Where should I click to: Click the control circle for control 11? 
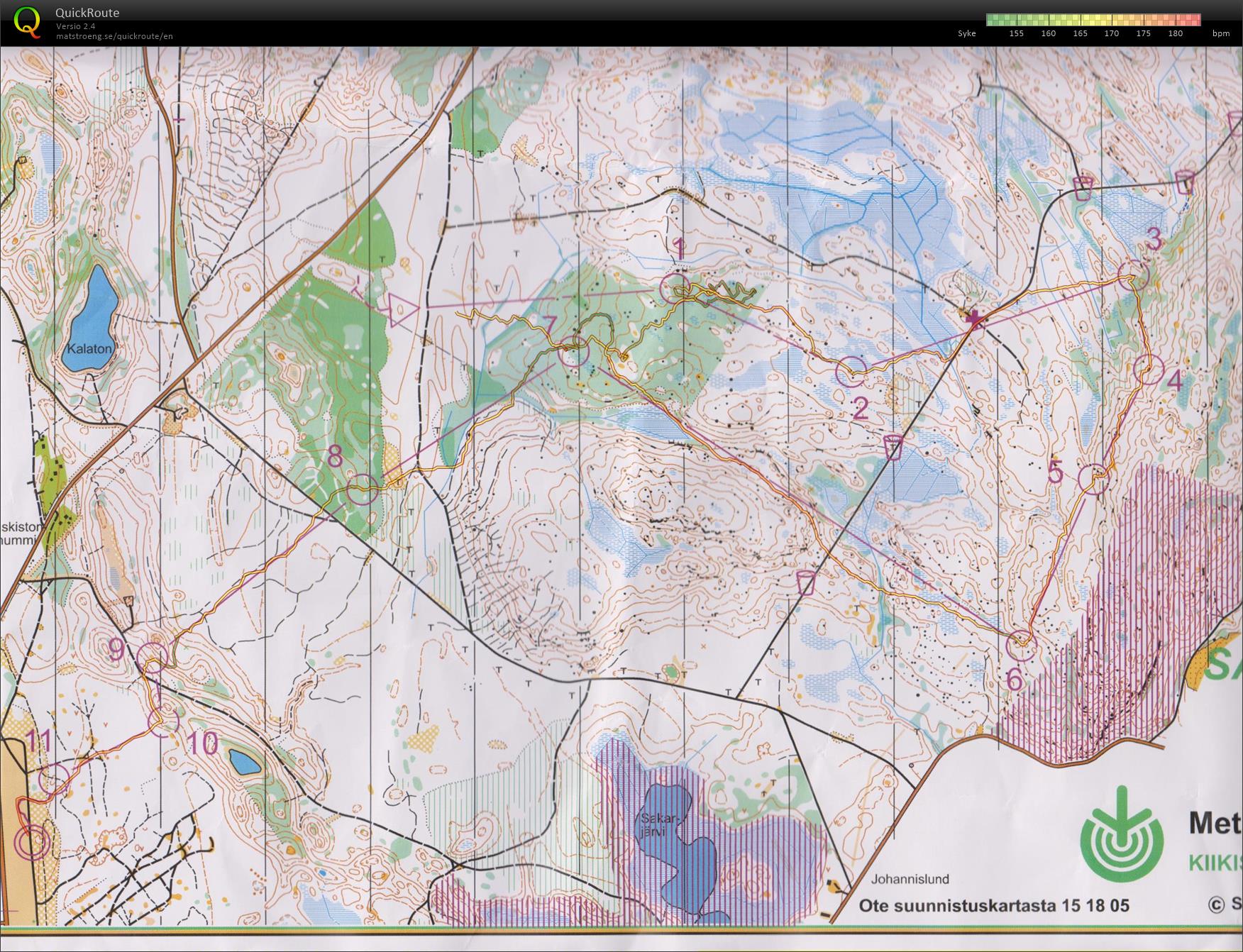[54, 779]
